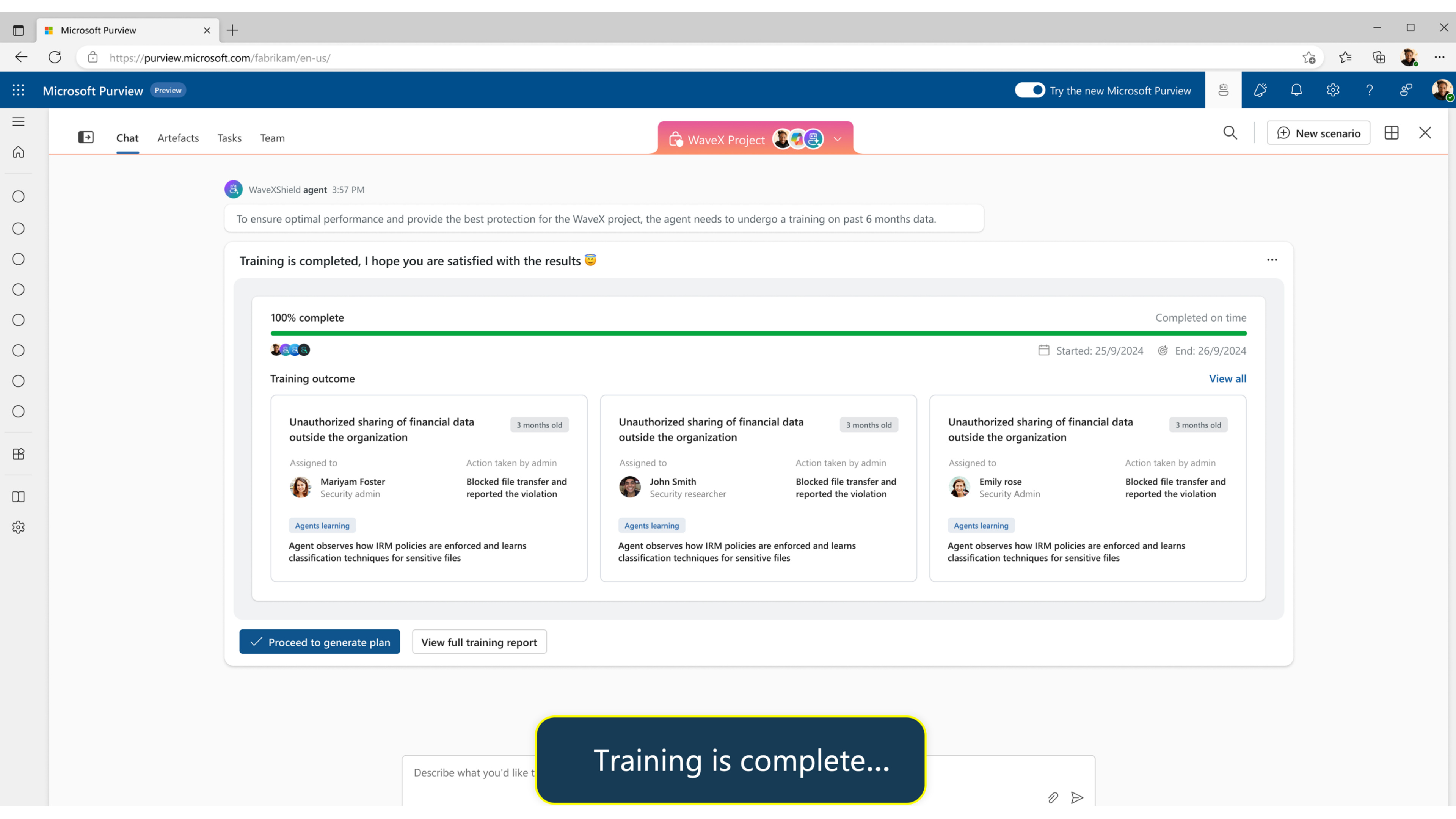Switch to the Artefacts tab

point(178,138)
